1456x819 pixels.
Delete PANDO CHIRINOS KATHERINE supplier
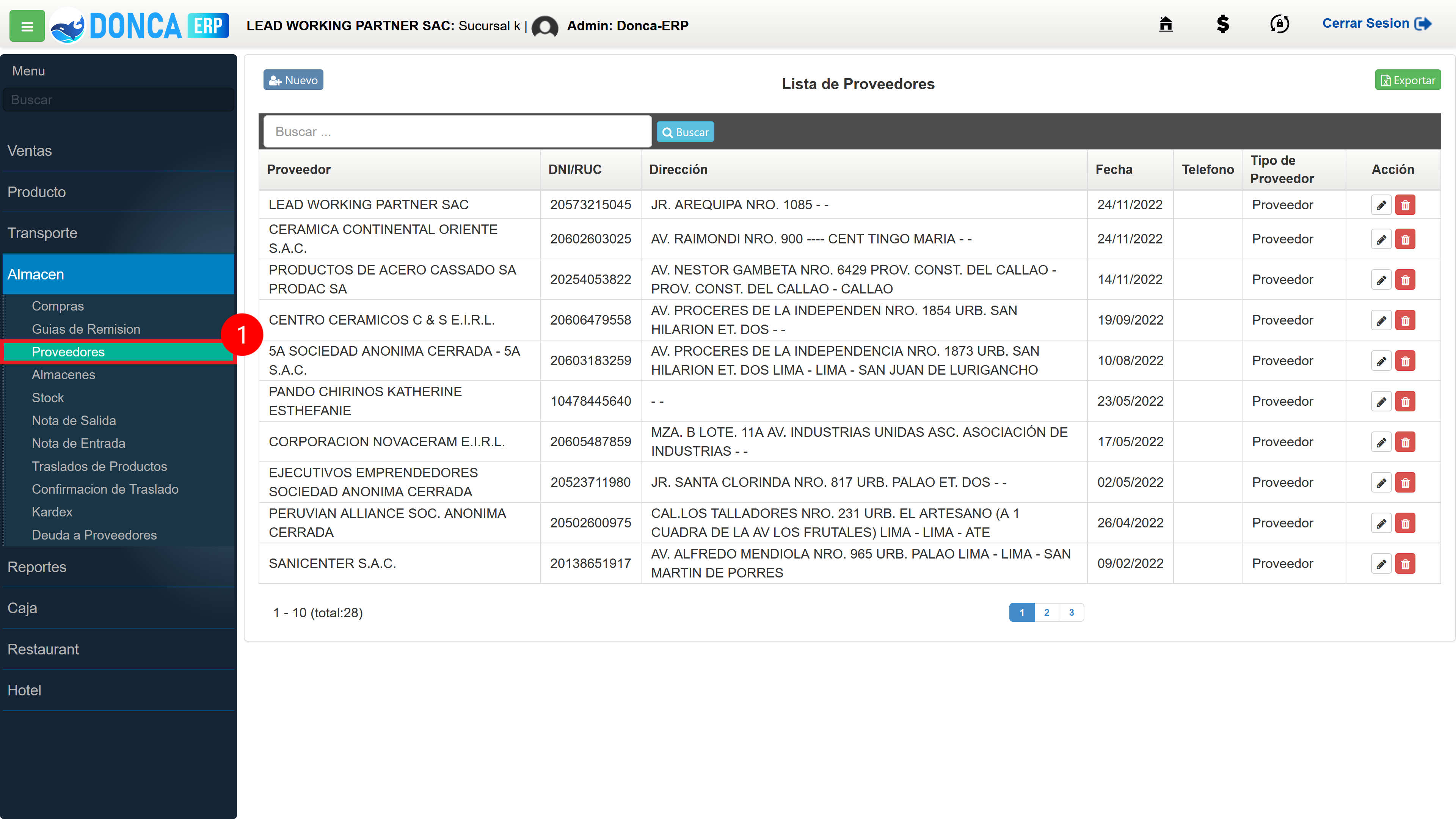click(x=1405, y=402)
